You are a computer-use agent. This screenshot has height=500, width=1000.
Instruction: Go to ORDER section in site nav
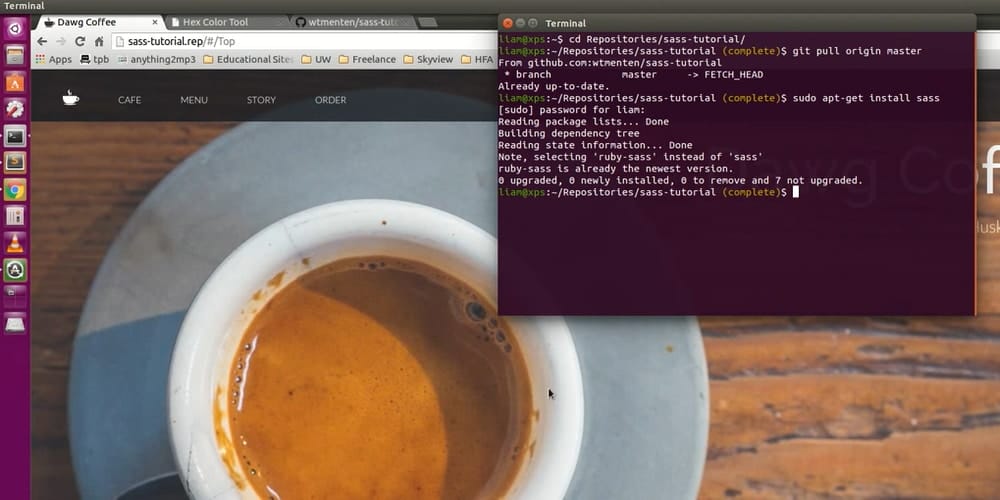pos(330,100)
